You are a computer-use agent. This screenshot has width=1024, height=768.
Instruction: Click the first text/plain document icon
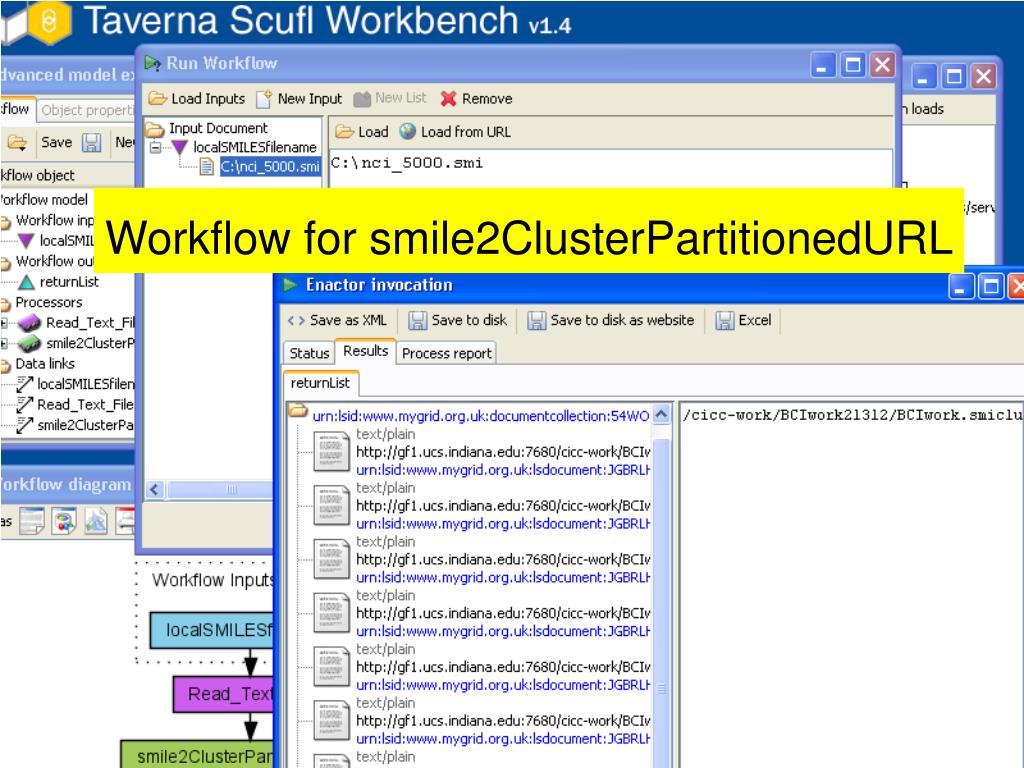331,452
